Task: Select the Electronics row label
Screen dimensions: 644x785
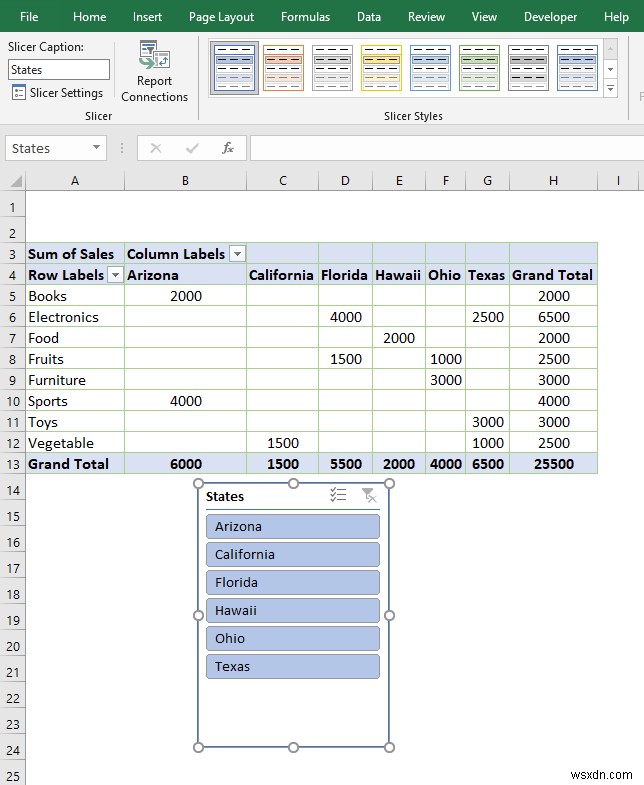Action: click(75, 317)
